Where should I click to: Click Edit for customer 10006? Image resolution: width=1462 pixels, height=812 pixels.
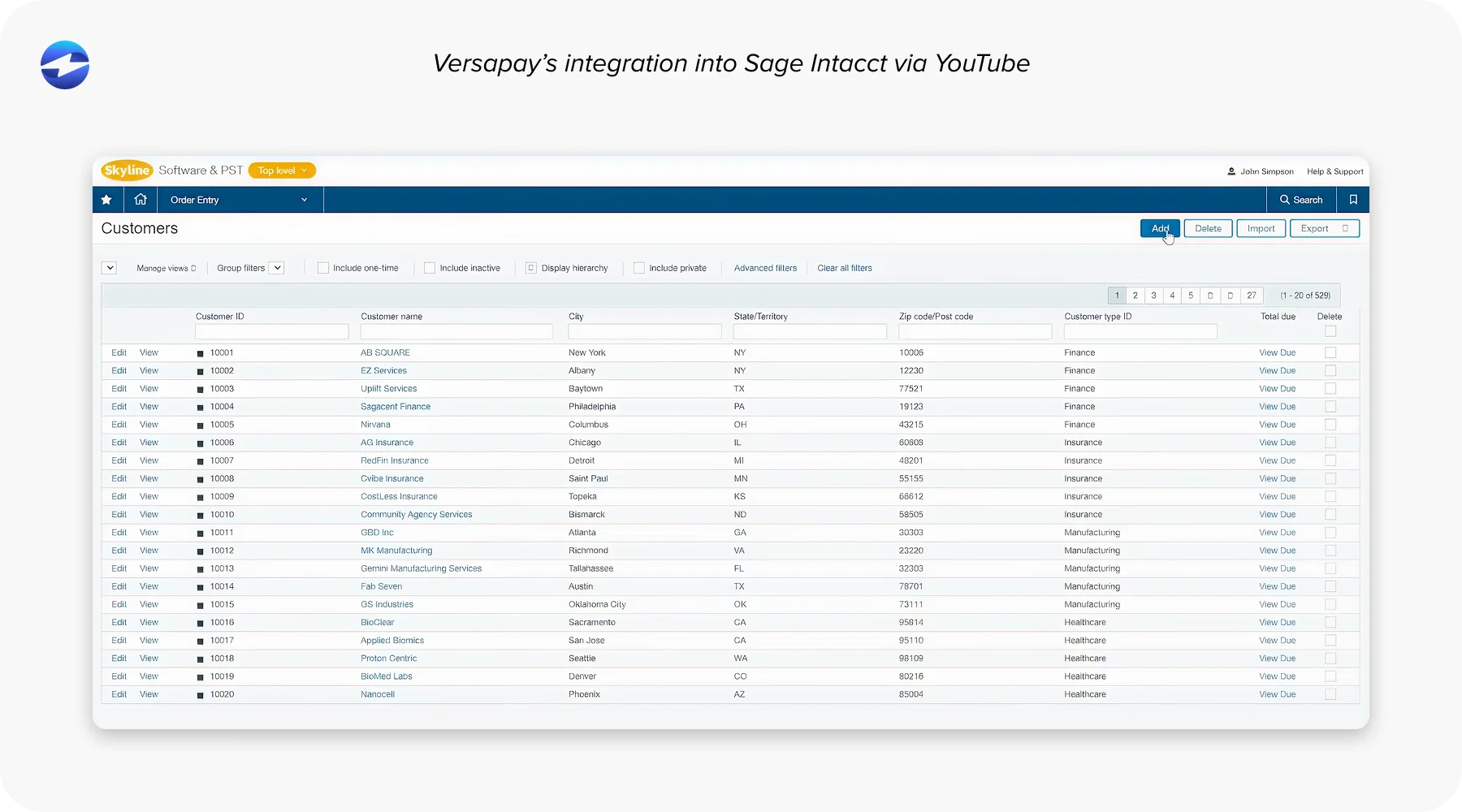click(119, 443)
